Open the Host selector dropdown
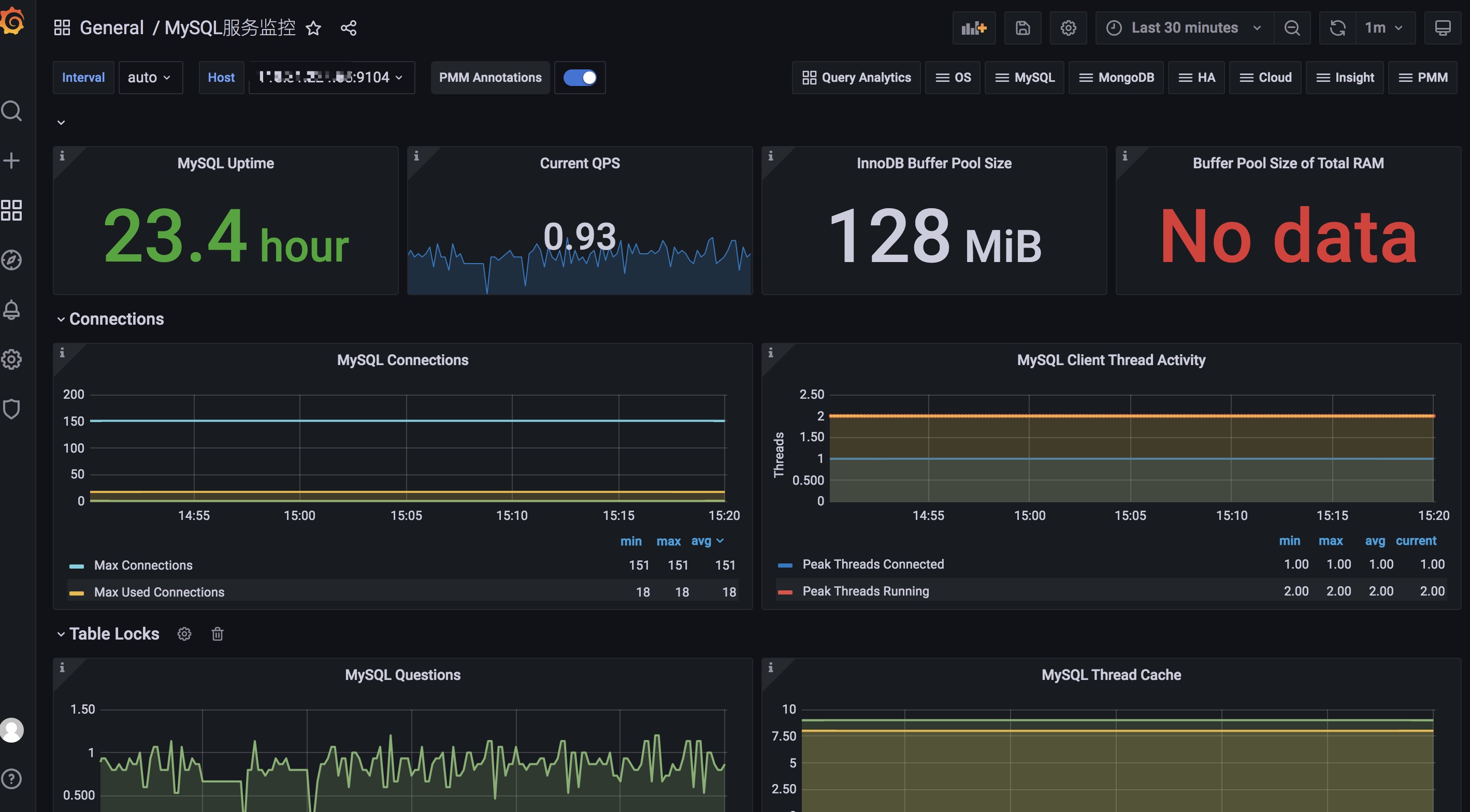The height and width of the screenshot is (812, 1470). coord(332,78)
